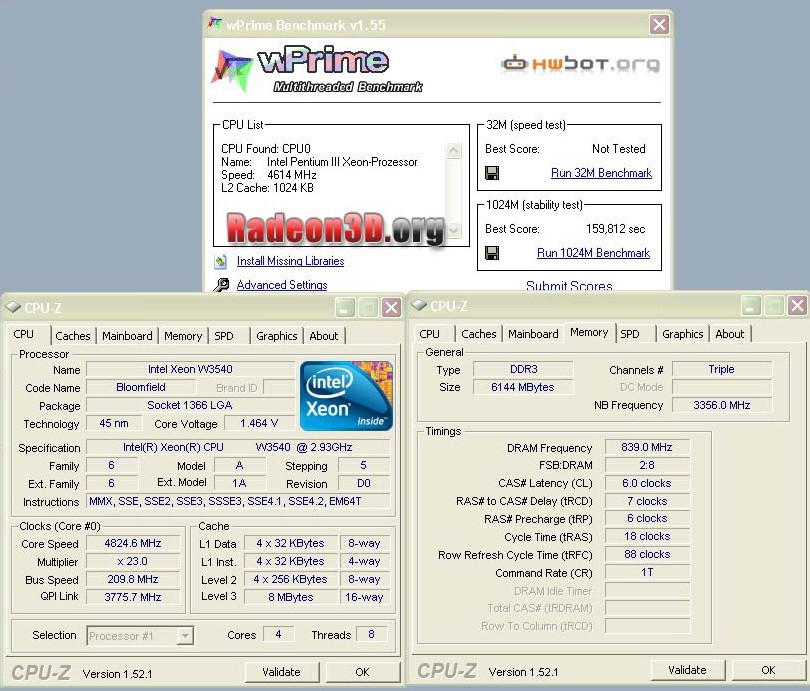This screenshot has height=691, width=810.
Task: Open Install Missing Libraries link
Action: (290, 261)
